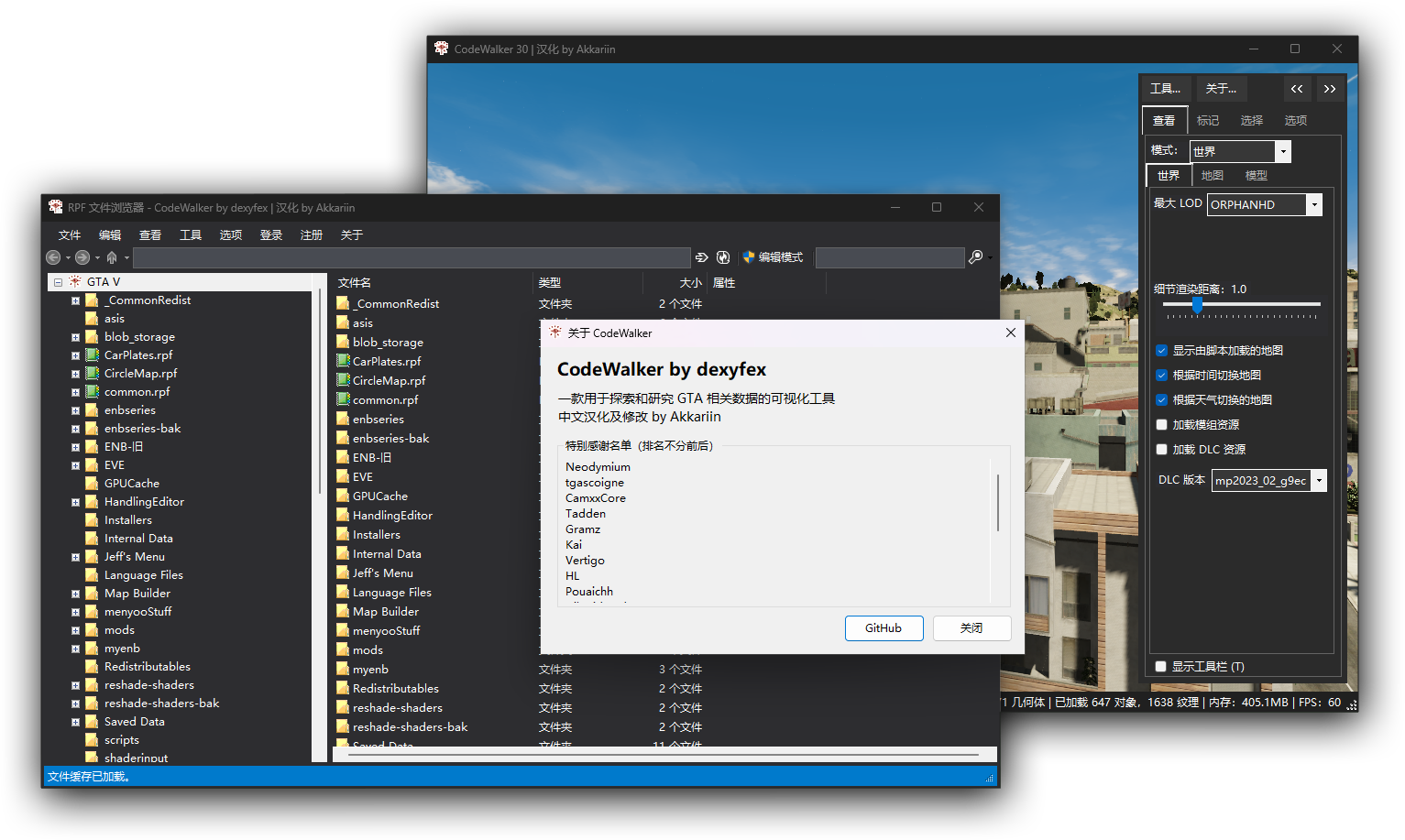Click the mods folder icon in the file list
Screen dimensions: 1405x840
(343, 649)
